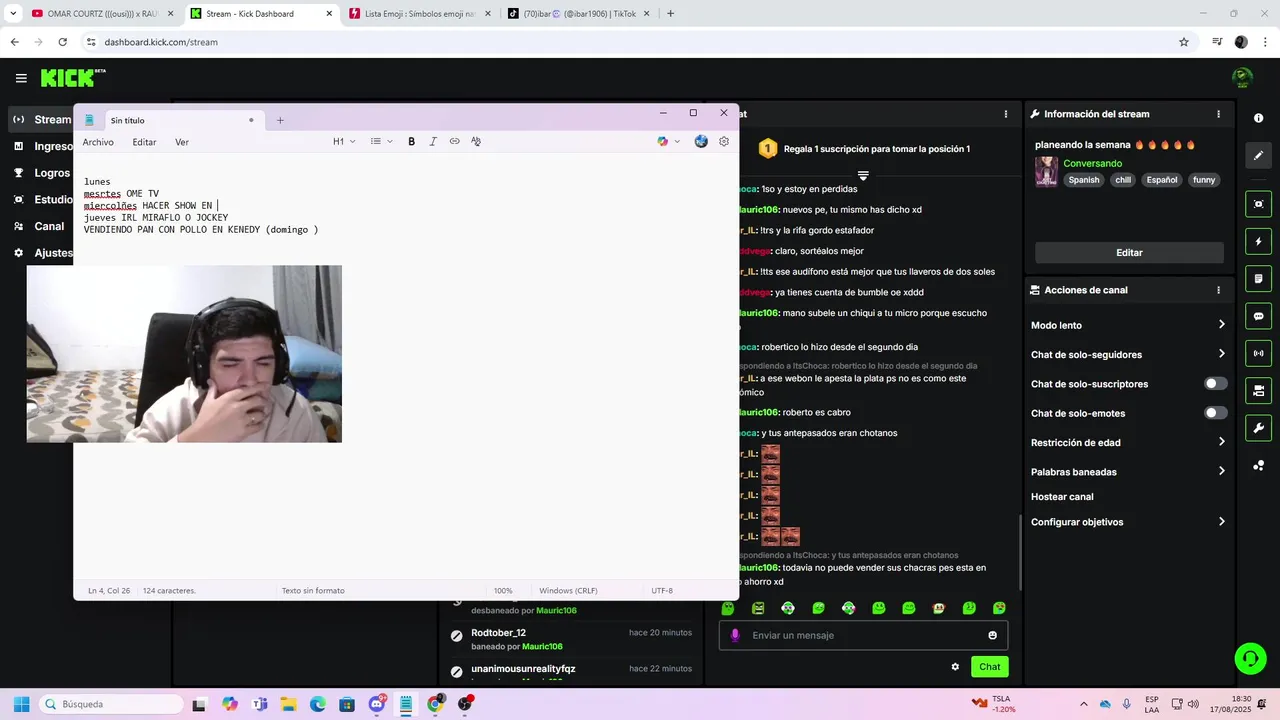Select the Spanish tag
The width and height of the screenshot is (1280, 720).
(x=1083, y=180)
